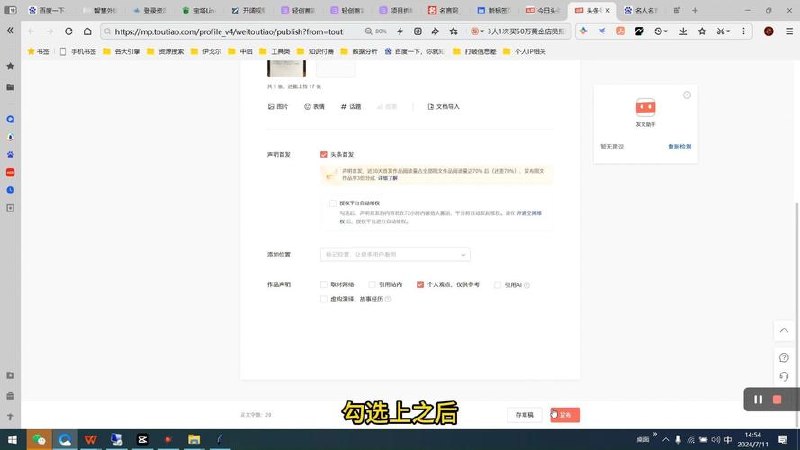The width and height of the screenshot is (800, 450).
Task: Open browser history clock dropdown
Action: 661,31
